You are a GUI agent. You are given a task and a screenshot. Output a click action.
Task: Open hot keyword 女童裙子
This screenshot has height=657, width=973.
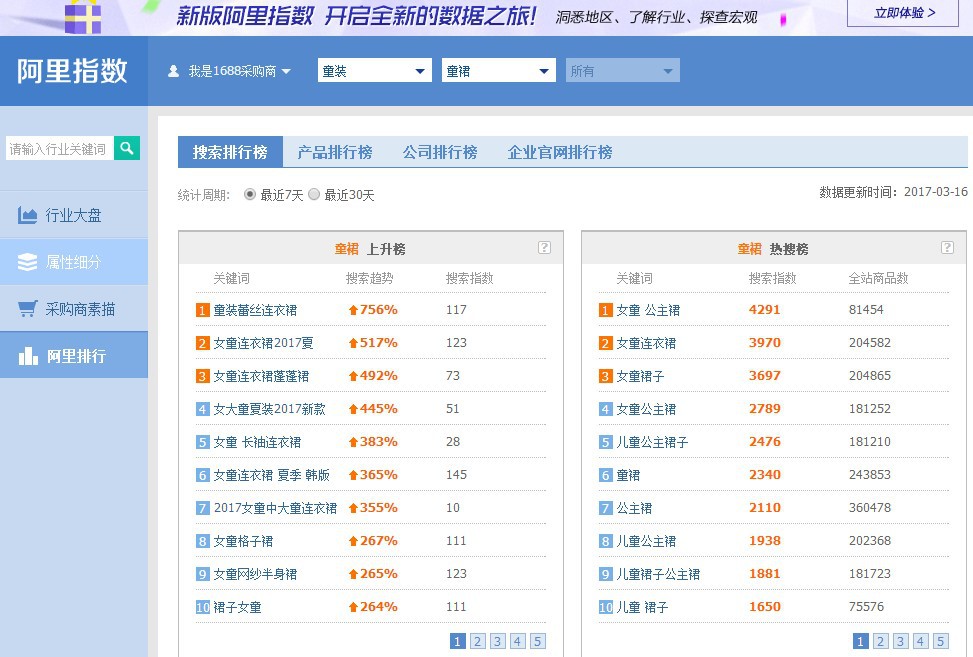tap(640, 376)
